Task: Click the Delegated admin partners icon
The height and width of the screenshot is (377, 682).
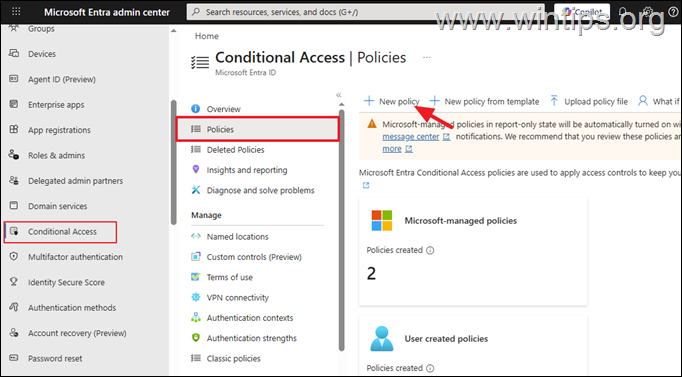Action: (14, 180)
